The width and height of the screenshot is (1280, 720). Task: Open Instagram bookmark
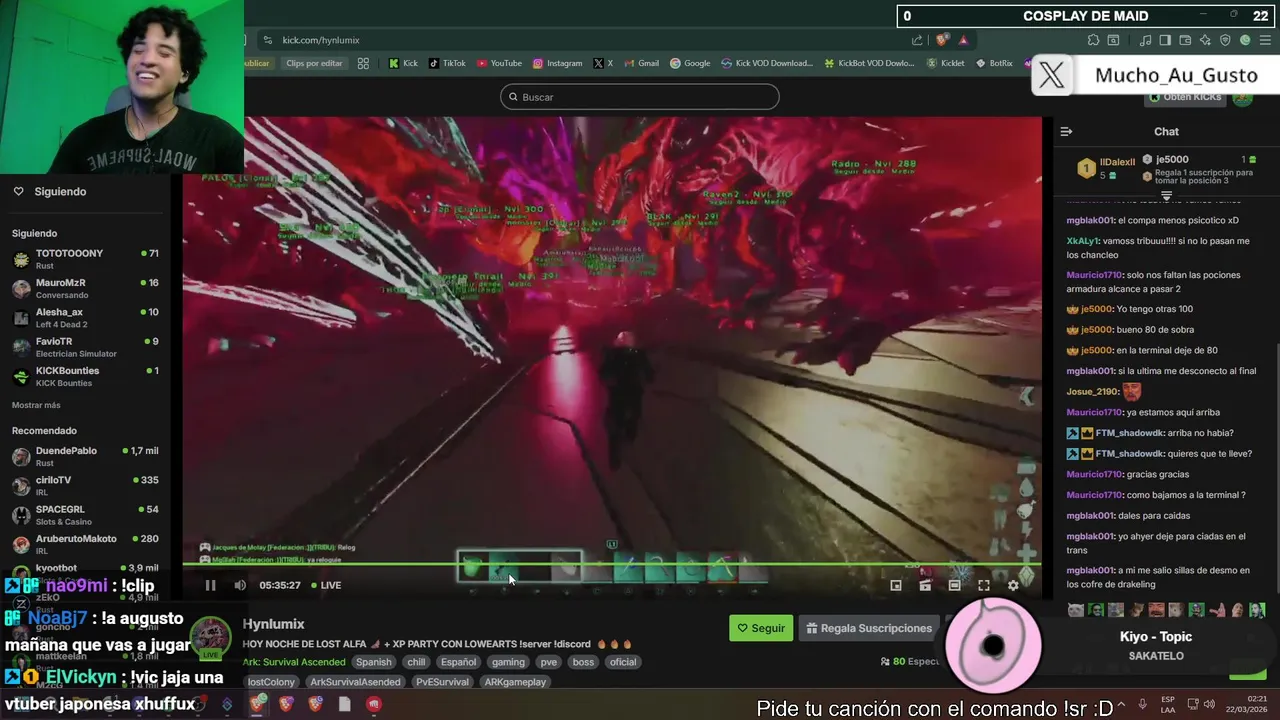pos(557,63)
